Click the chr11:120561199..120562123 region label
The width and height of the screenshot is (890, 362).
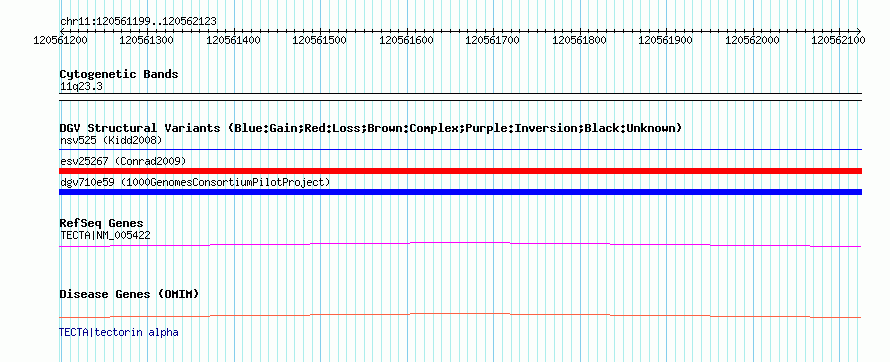point(138,21)
